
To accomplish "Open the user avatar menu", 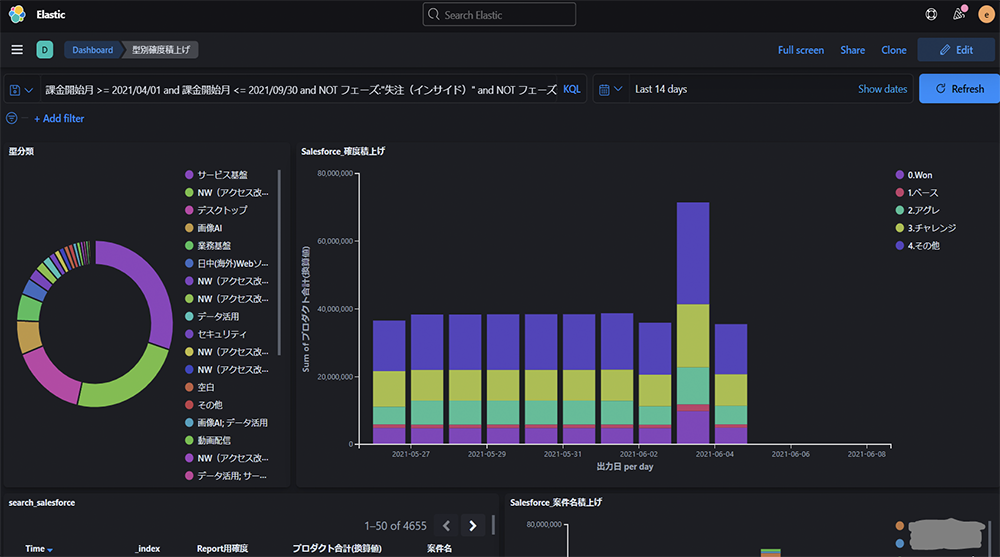I will click(x=987, y=14).
